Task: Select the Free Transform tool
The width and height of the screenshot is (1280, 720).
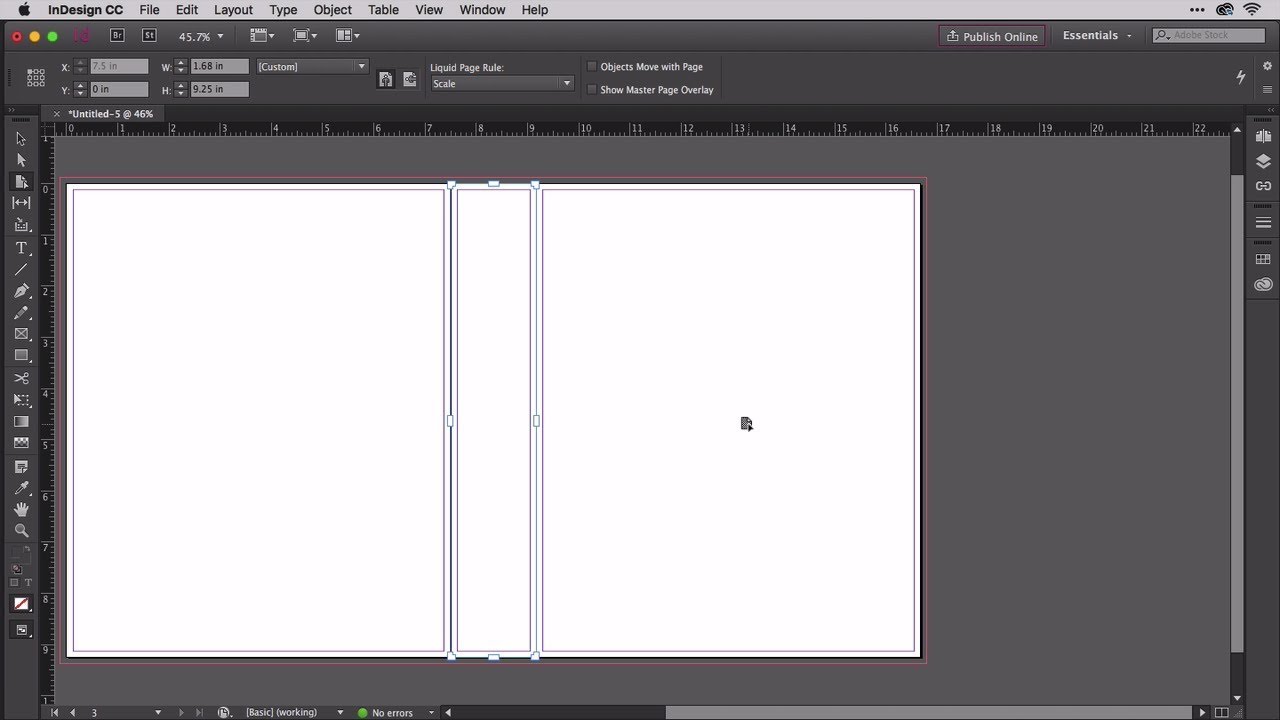Action: (x=21, y=400)
